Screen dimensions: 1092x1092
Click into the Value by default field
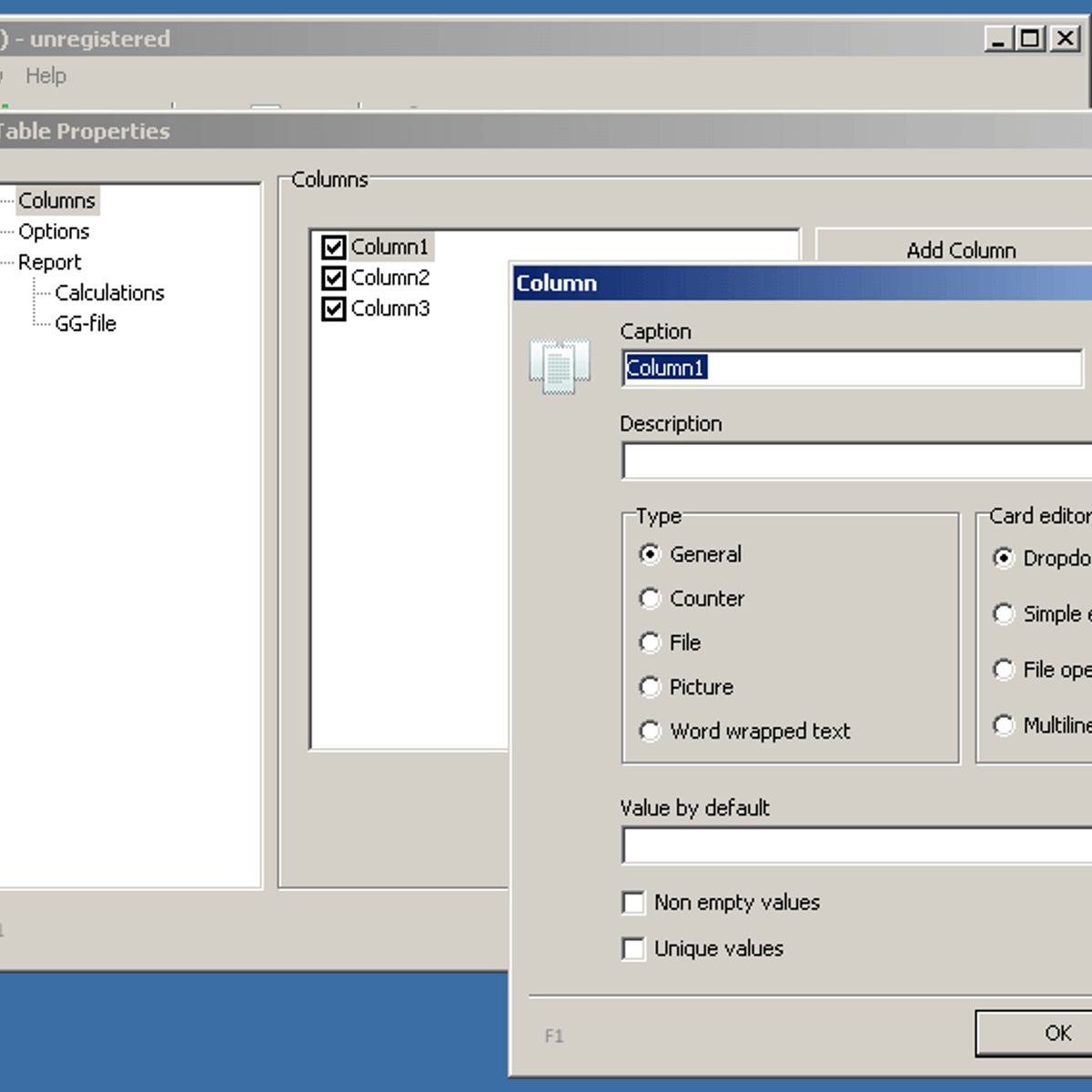click(x=857, y=845)
